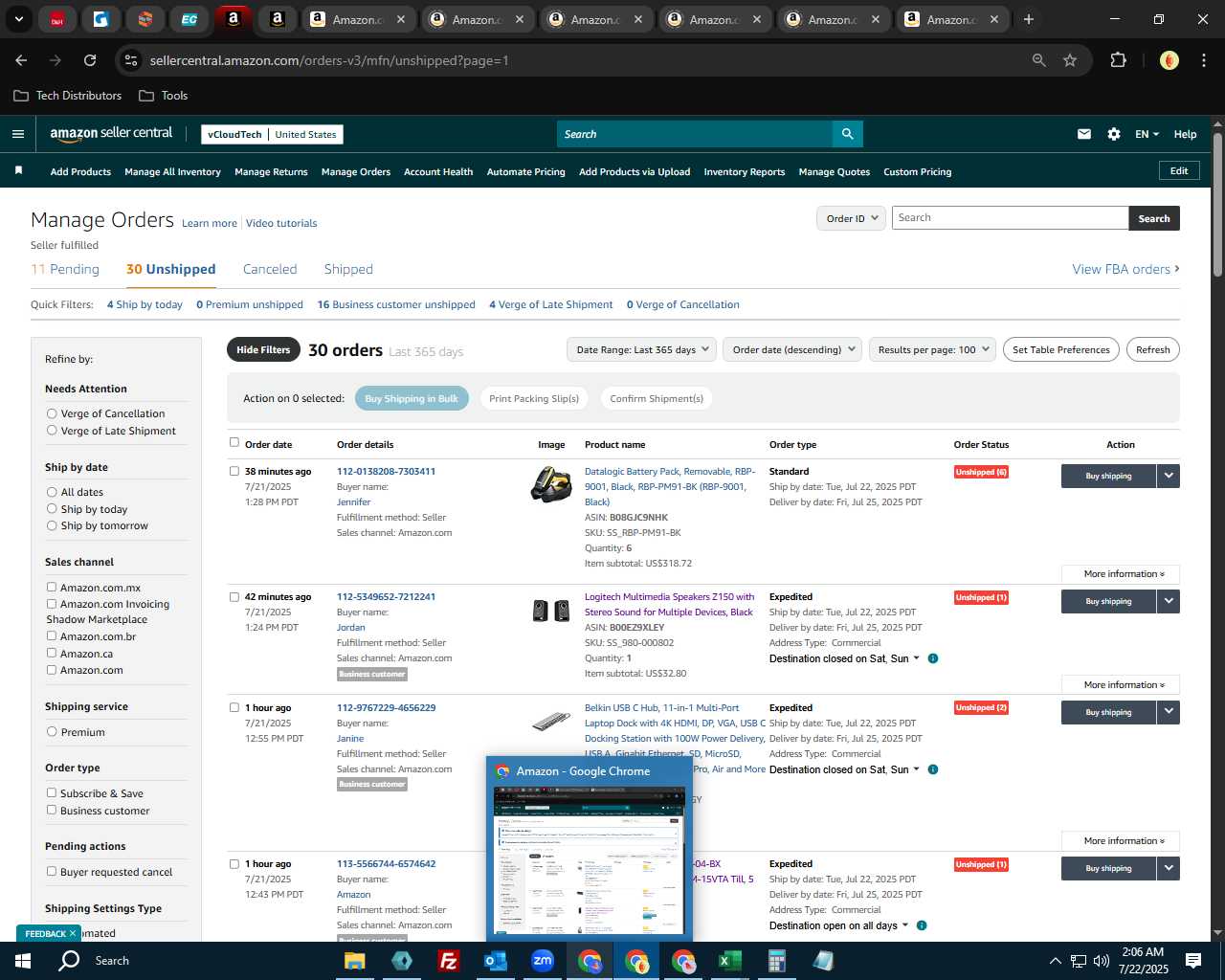Open Calculator from the taskbar
This screenshot has height=980, width=1225.
(777, 961)
